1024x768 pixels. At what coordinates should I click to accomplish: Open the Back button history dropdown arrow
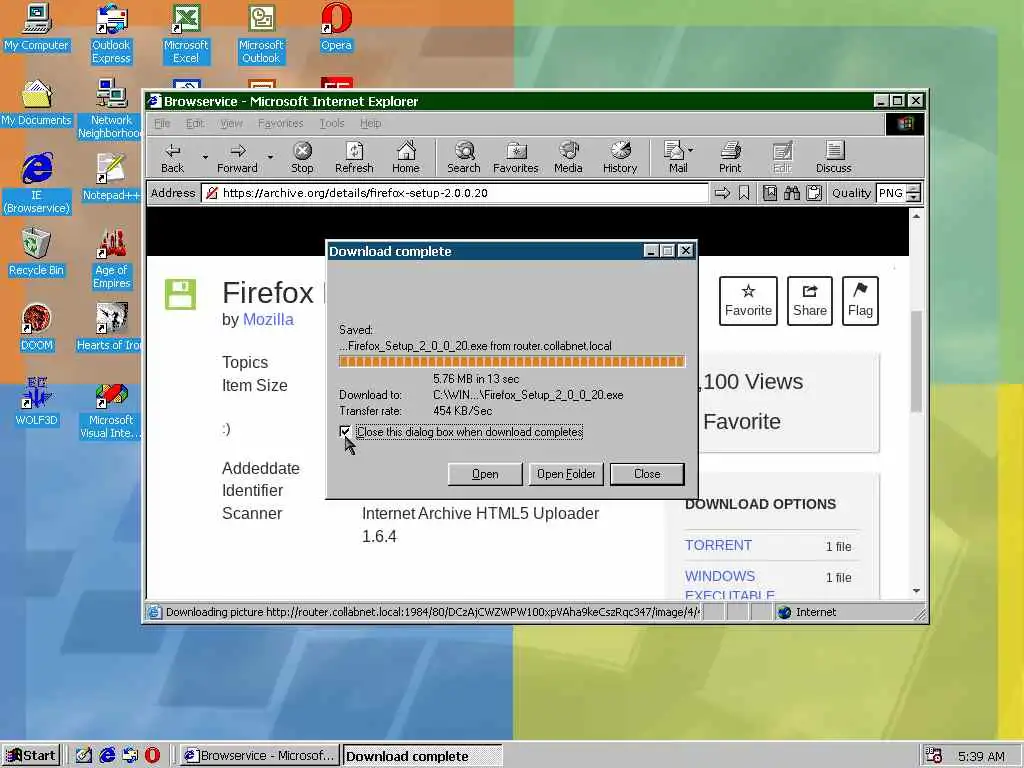pos(205,157)
